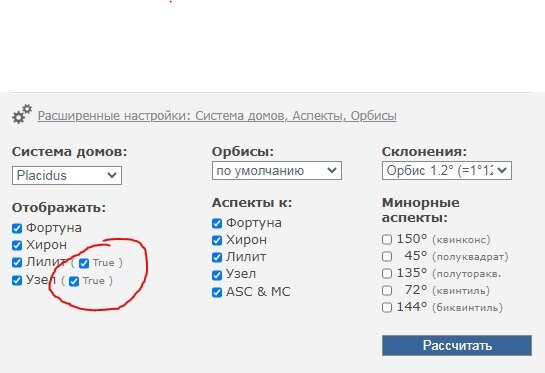Click the Система домов heading
Viewport: 545px width, 373px height.
70,152
